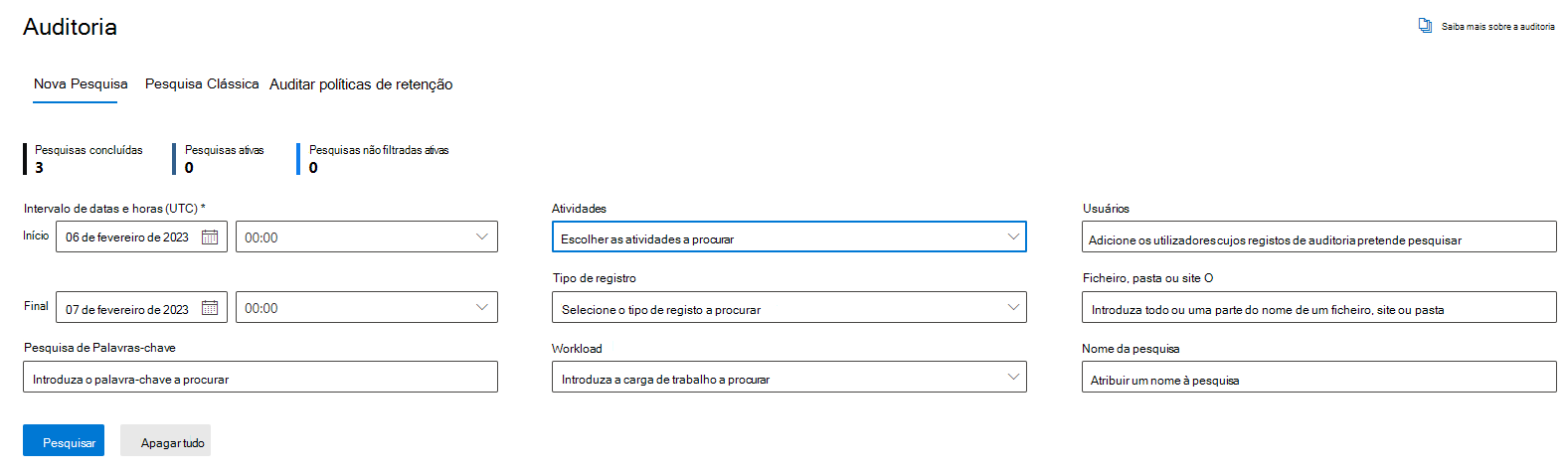Viewport: 1568px width, 474px height.
Task: Expand the start time 00:00 dropdown
Action: tap(367, 237)
